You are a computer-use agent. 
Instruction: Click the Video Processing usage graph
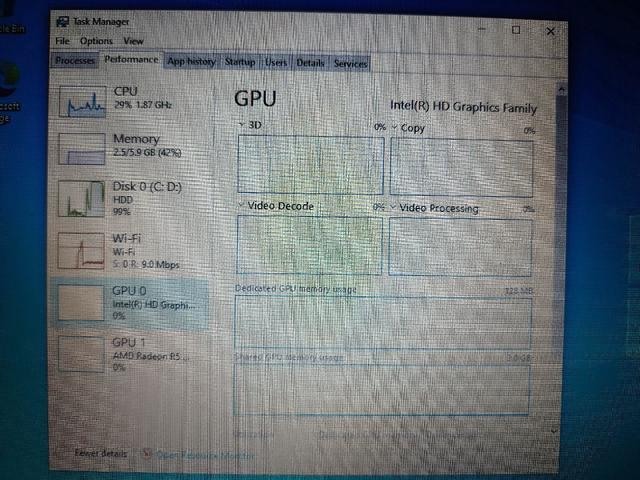(x=460, y=247)
